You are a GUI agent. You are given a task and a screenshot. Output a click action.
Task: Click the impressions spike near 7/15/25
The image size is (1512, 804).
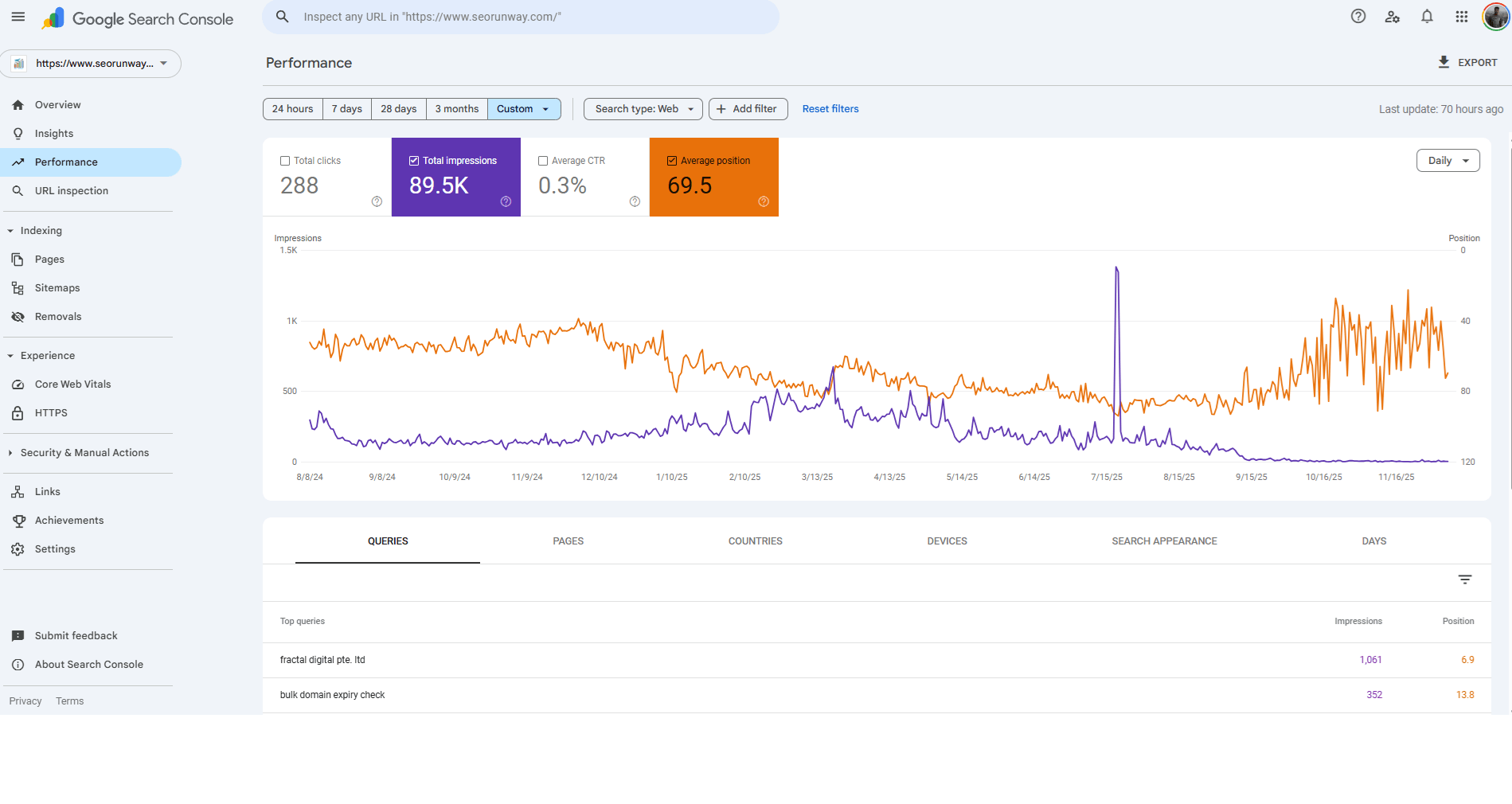pyautogui.click(x=1116, y=271)
